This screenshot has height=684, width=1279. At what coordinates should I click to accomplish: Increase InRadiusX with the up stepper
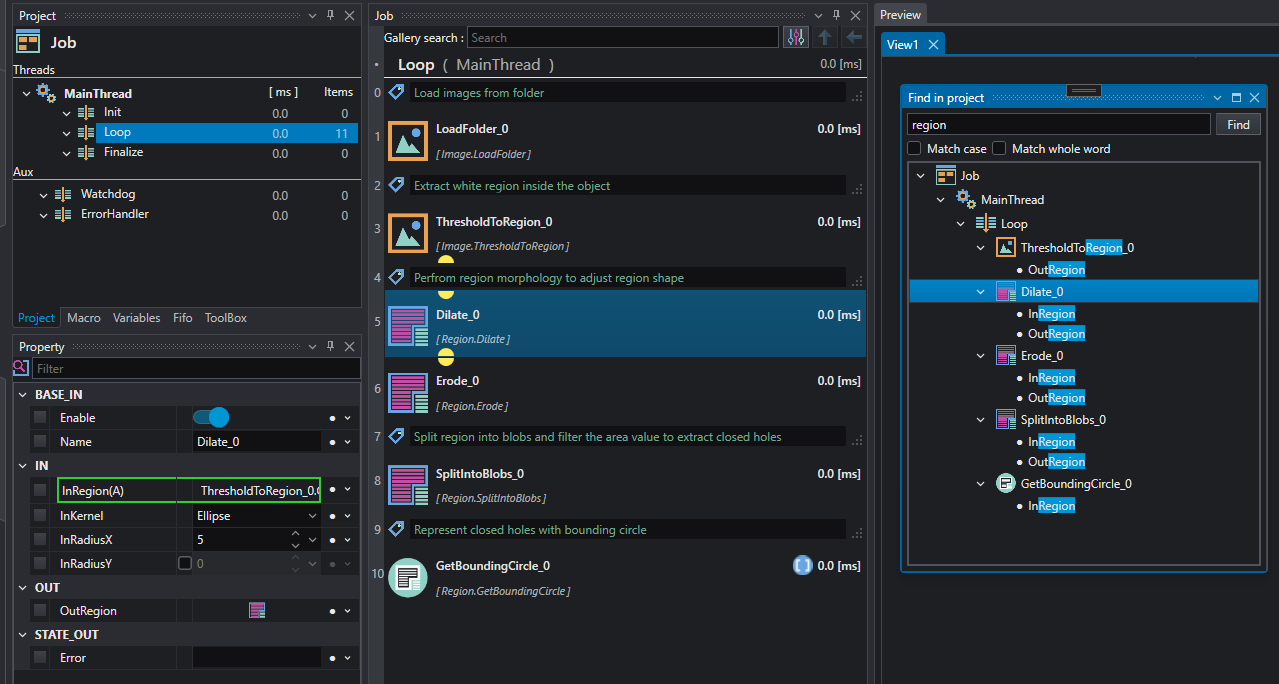click(x=295, y=534)
